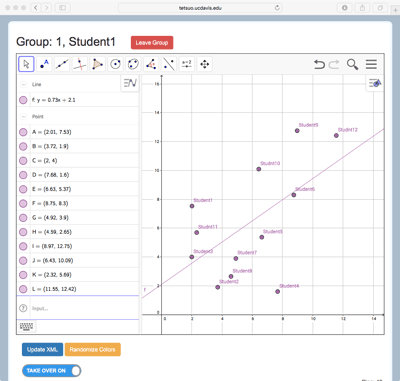Toggle visibility of point H

(23, 232)
